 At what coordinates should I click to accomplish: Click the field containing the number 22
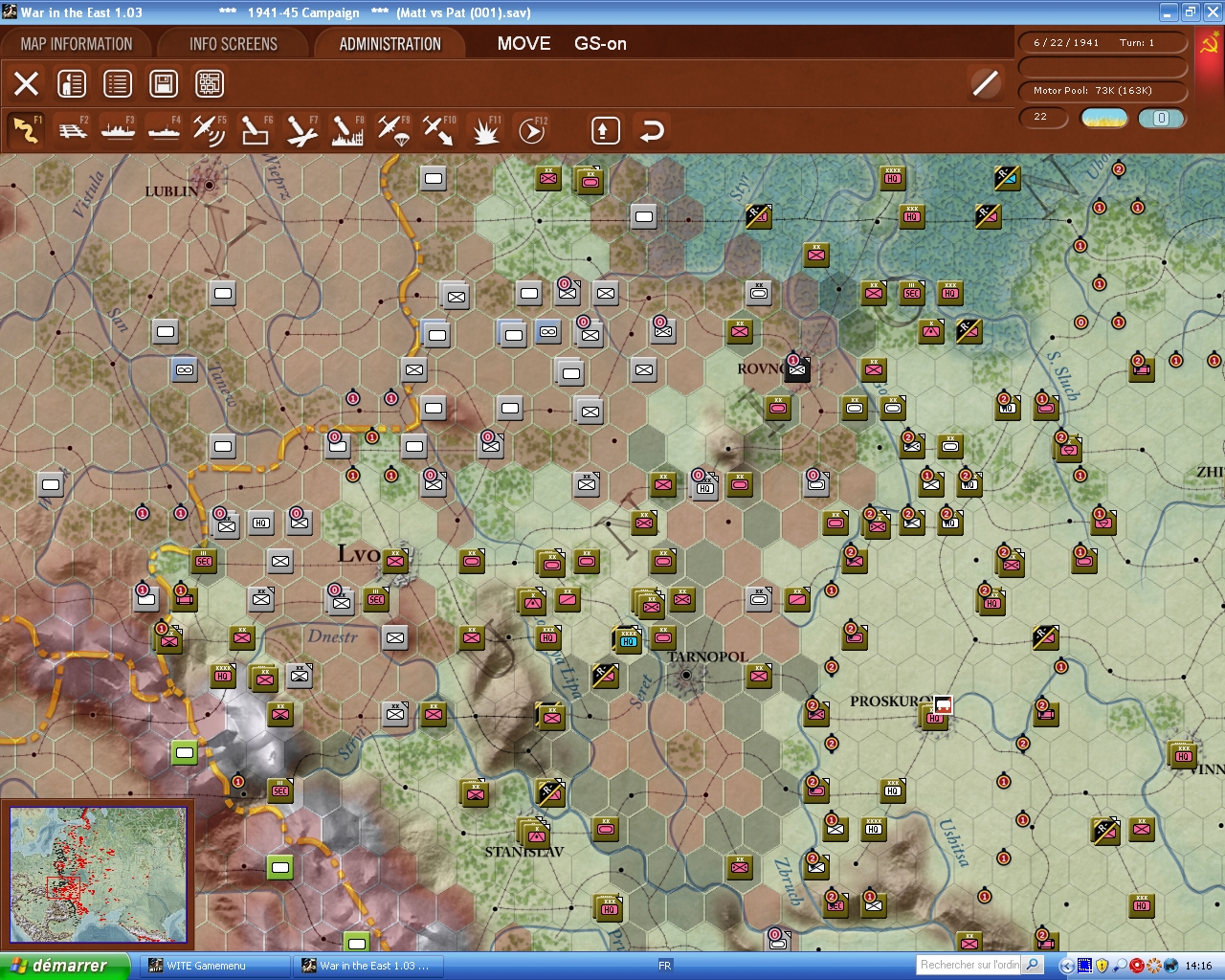point(1043,117)
